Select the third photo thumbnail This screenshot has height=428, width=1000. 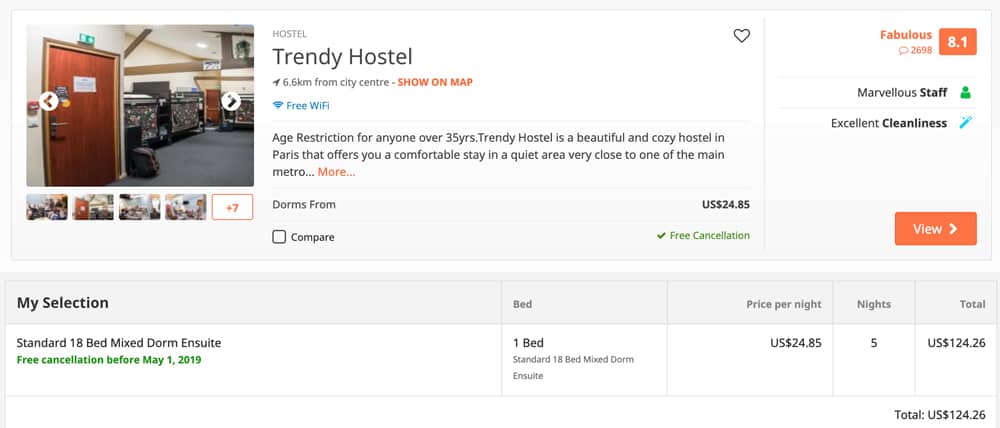pyautogui.click(x=140, y=207)
